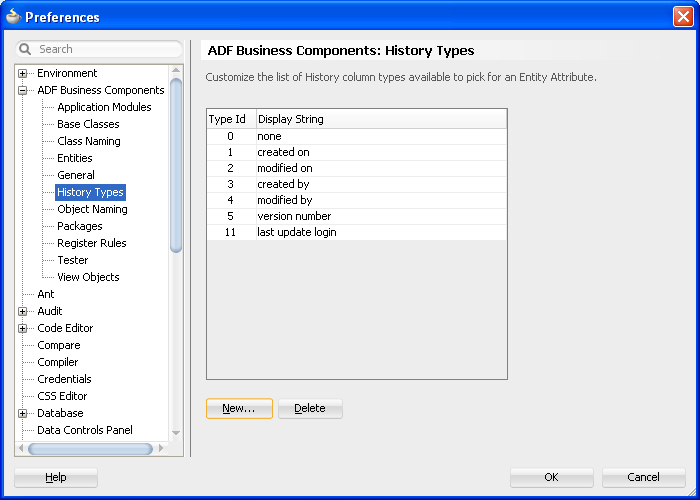Viewport: 700px width, 500px height.
Task: Click tree horizontal scrollbar thumb
Action: [91, 449]
